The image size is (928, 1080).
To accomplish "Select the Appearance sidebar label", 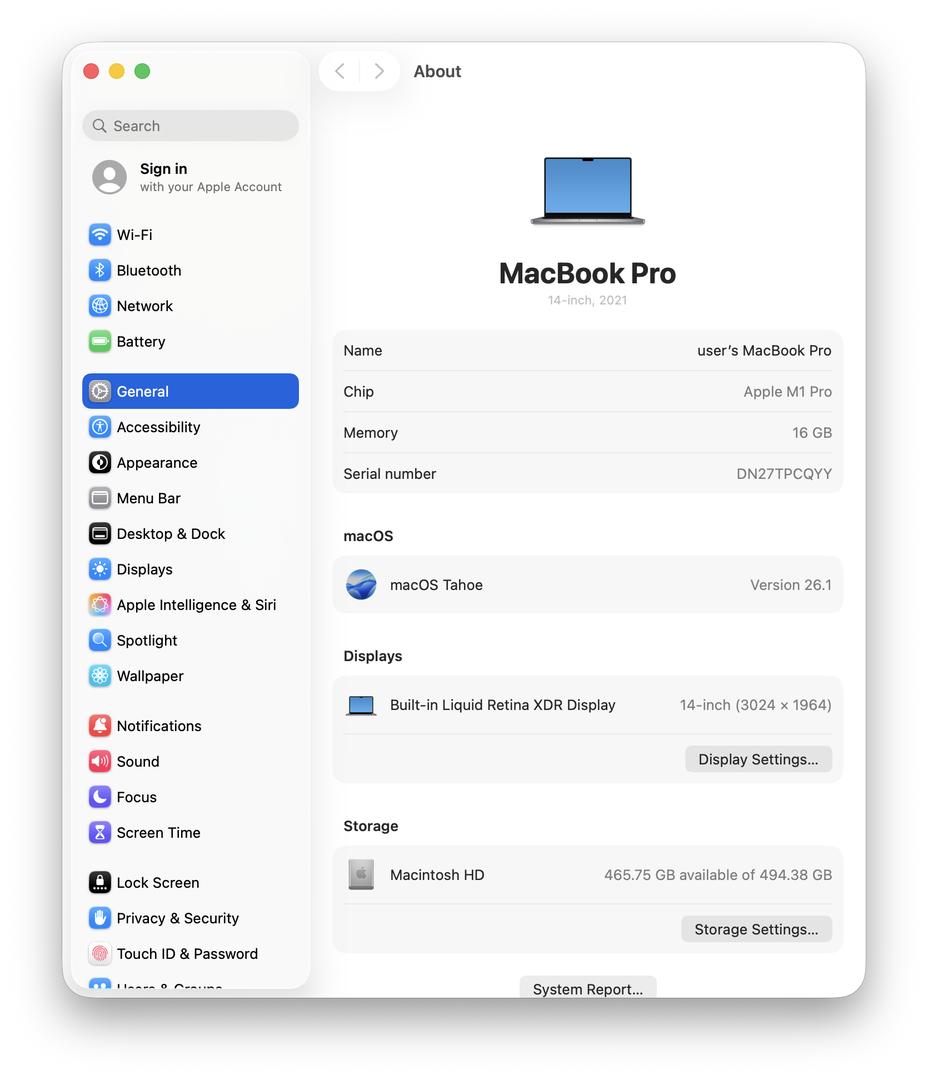I will pyautogui.click(x=157, y=463).
